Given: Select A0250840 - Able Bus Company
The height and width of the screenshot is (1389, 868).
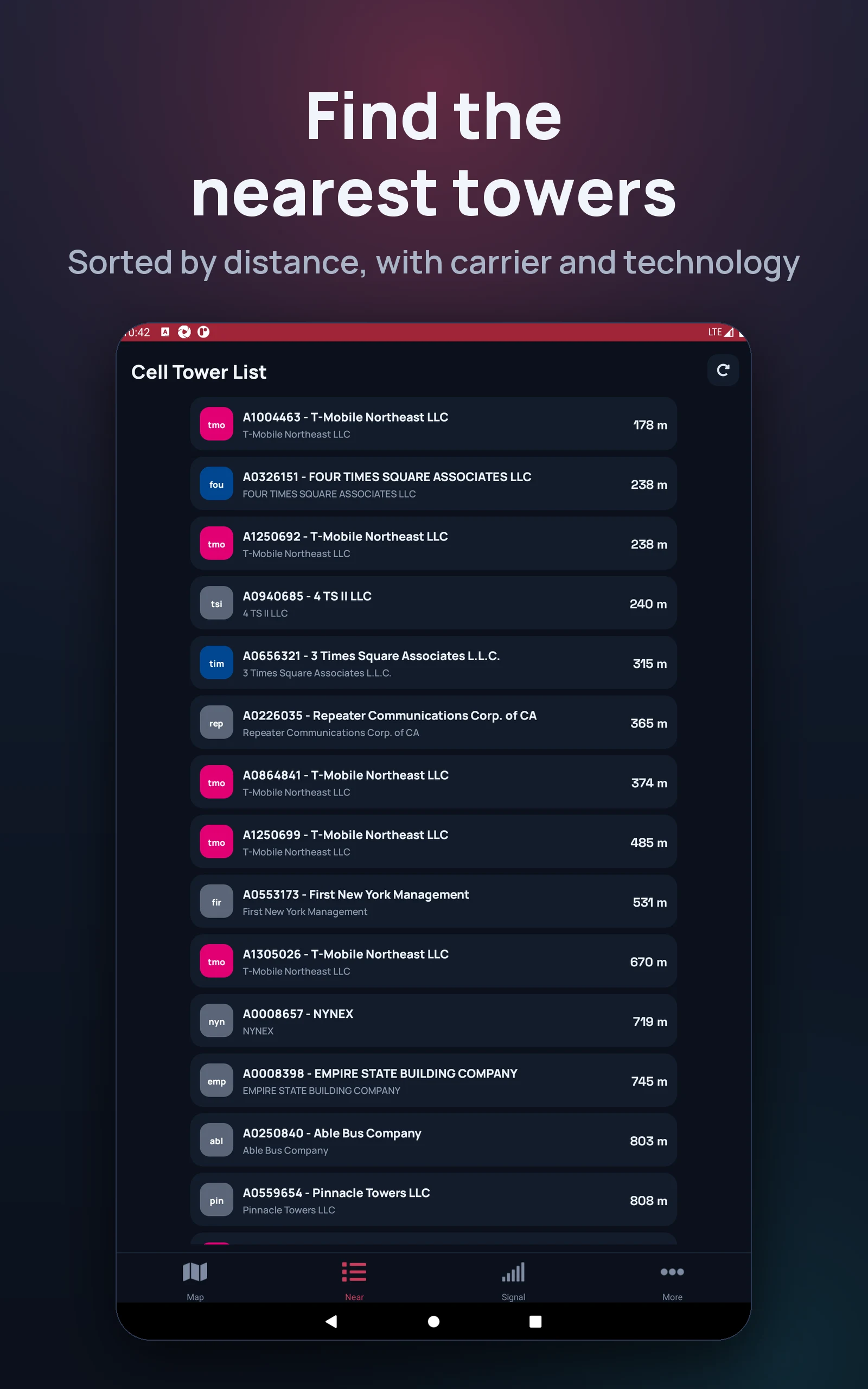Looking at the screenshot, I should click(x=433, y=1140).
